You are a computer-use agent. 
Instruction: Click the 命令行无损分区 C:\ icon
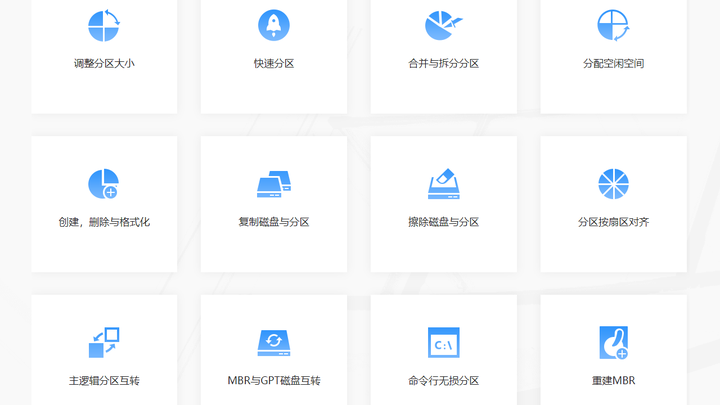click(x=444, y=343)
